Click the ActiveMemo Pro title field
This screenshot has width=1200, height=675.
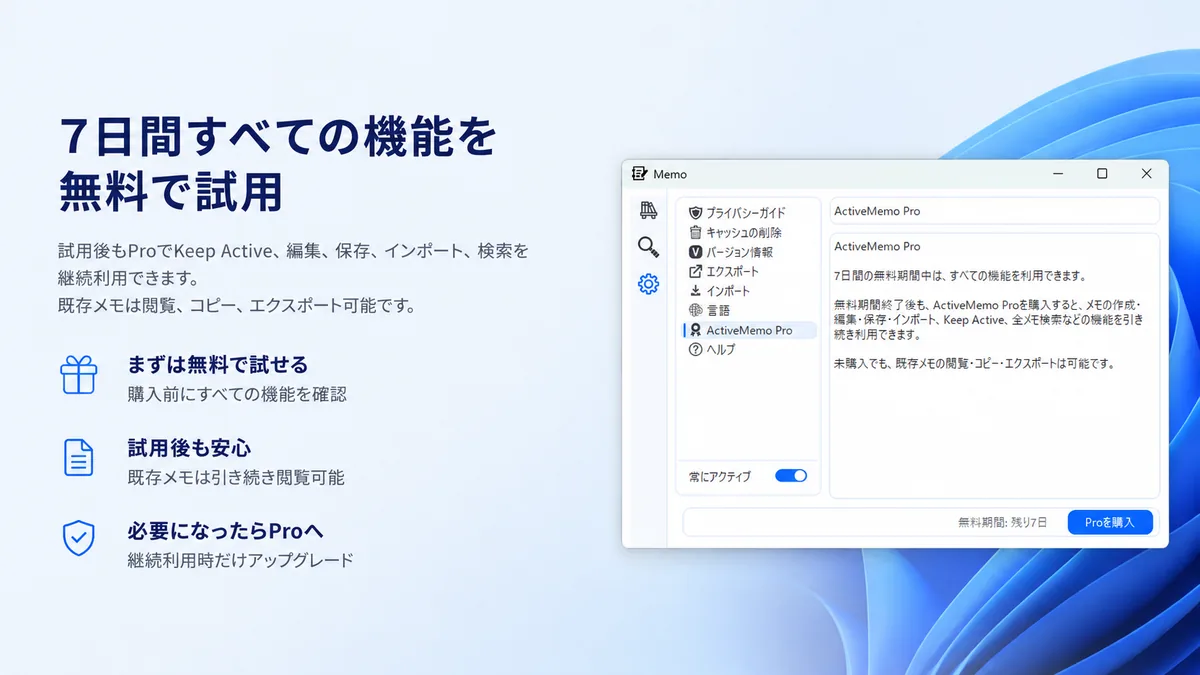(x=994, y=211)
